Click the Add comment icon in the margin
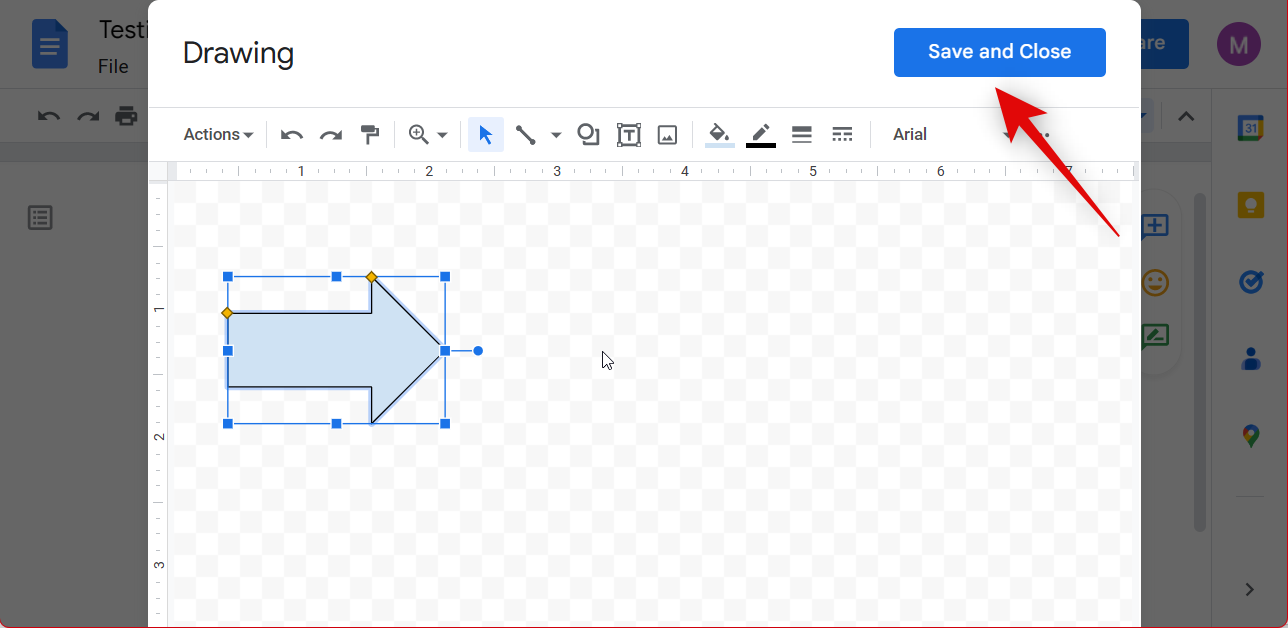Image resolution: width=1288 pixels, height=628 pixels. coord(1155,226)
